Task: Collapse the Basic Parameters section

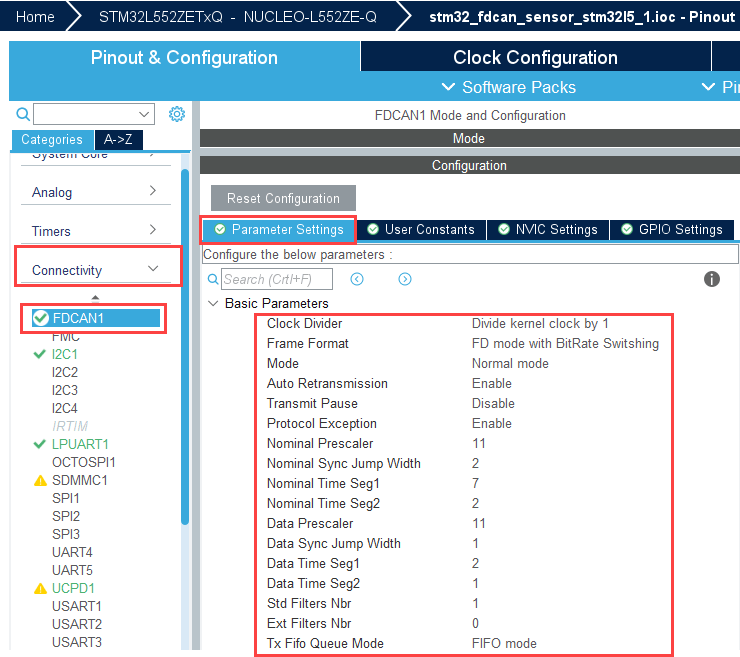Action: 213,303
